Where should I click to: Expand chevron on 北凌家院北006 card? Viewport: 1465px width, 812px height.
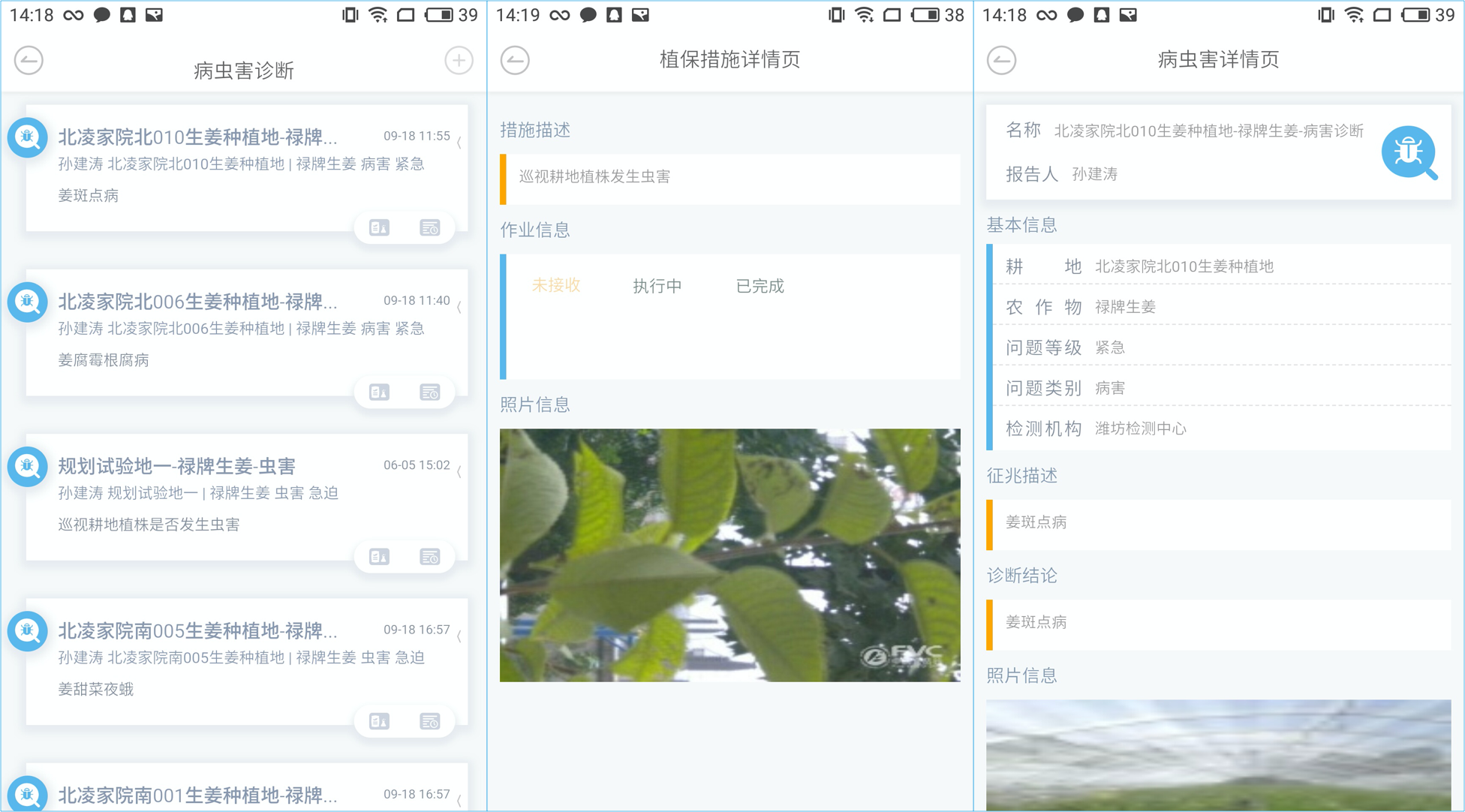459,306
